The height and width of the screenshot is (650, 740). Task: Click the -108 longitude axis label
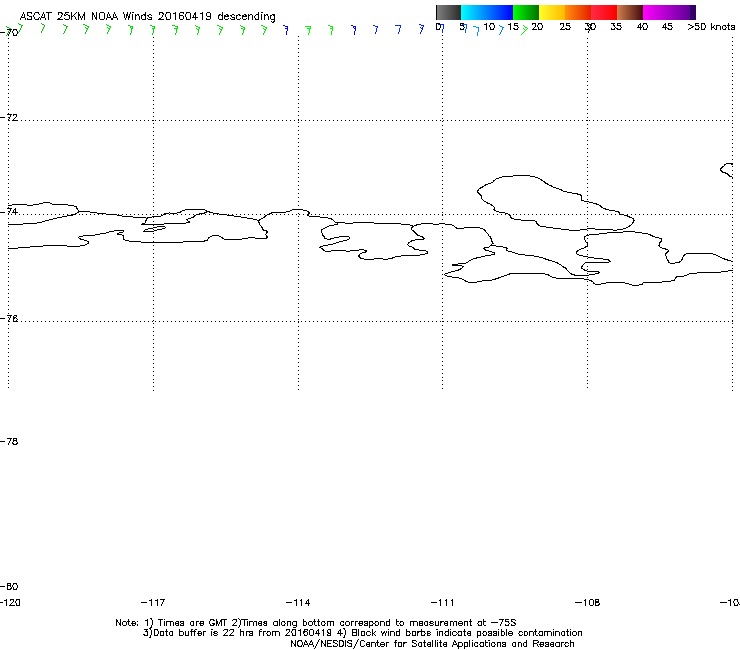[x=588, y=602]
